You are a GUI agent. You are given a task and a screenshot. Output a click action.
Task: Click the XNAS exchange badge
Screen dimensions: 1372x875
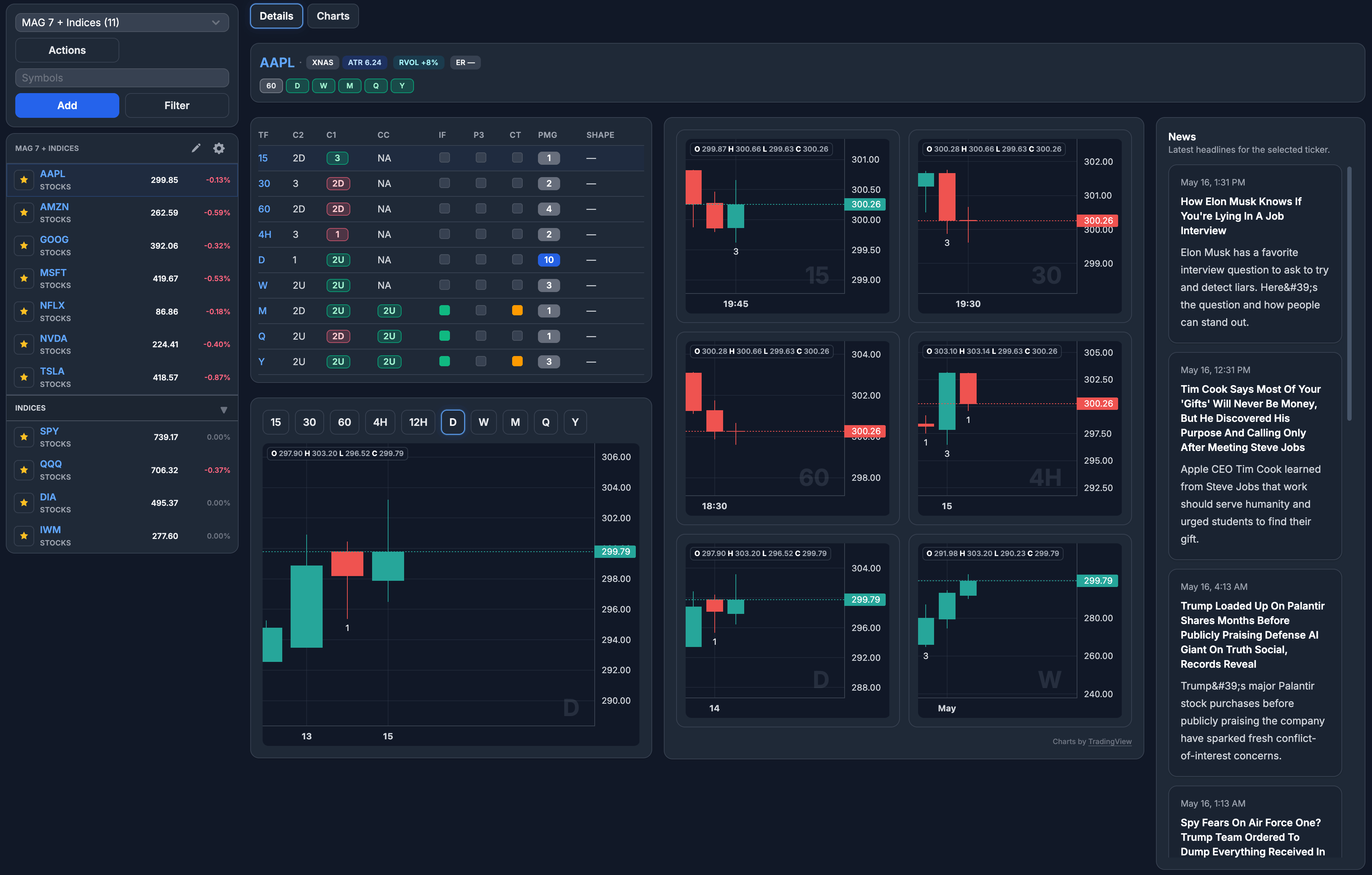coord(323,63)
